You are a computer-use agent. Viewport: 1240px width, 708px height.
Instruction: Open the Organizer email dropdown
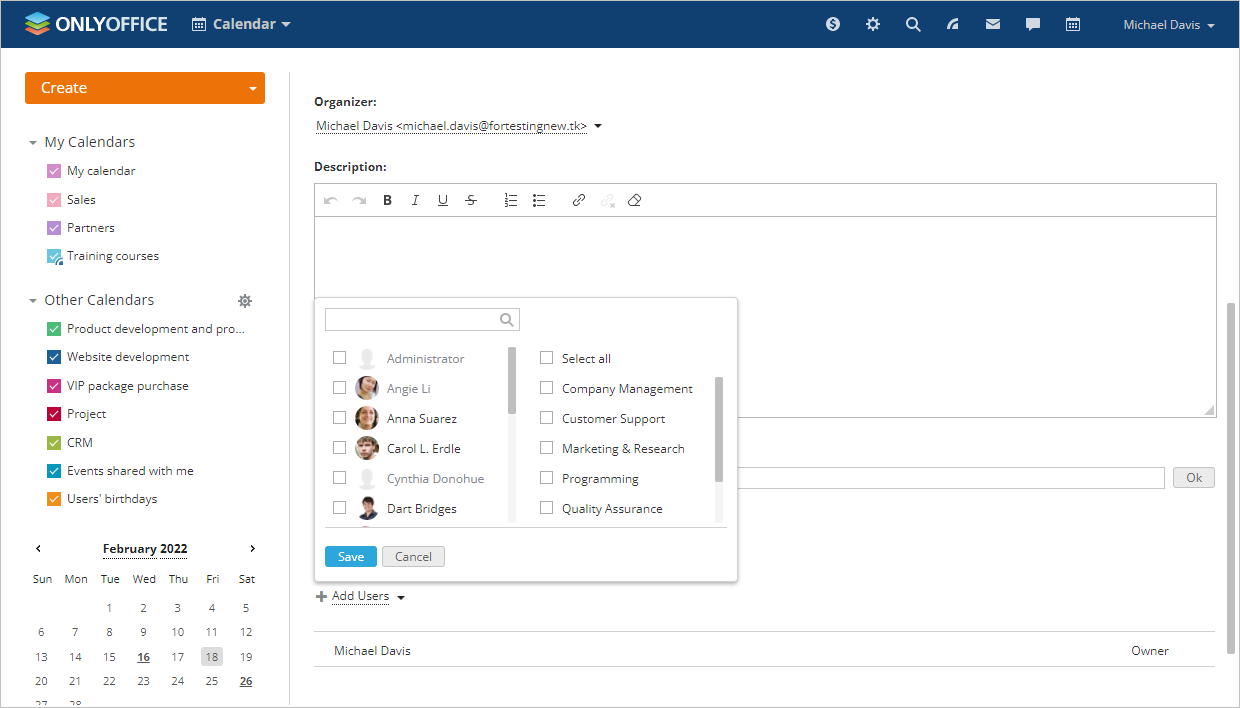[x=598, y=127]
